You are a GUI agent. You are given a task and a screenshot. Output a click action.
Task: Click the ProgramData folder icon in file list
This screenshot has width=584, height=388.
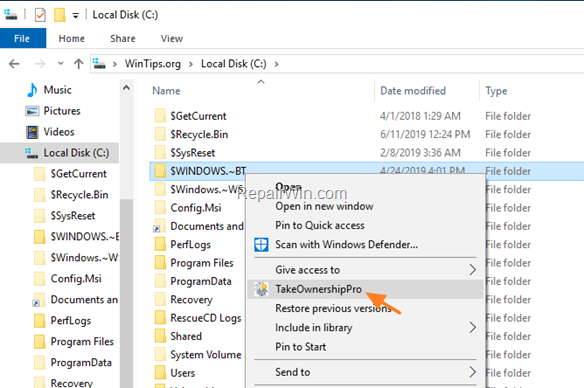point(160,281)
